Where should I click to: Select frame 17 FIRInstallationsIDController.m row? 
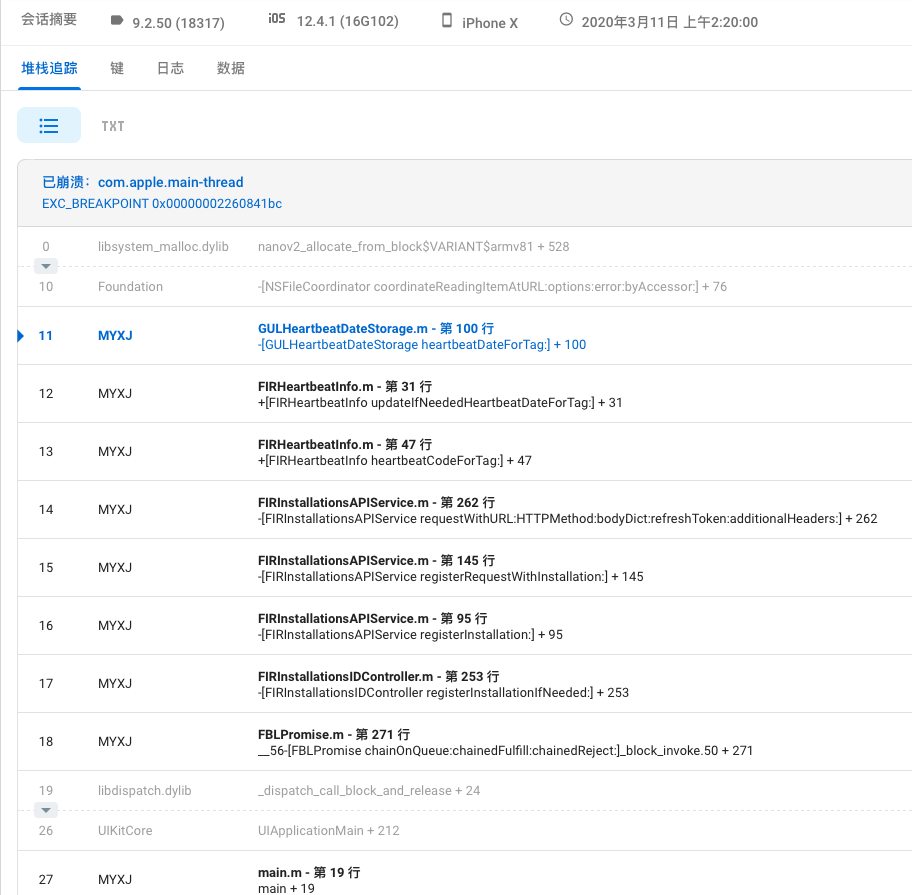(378, 676)
